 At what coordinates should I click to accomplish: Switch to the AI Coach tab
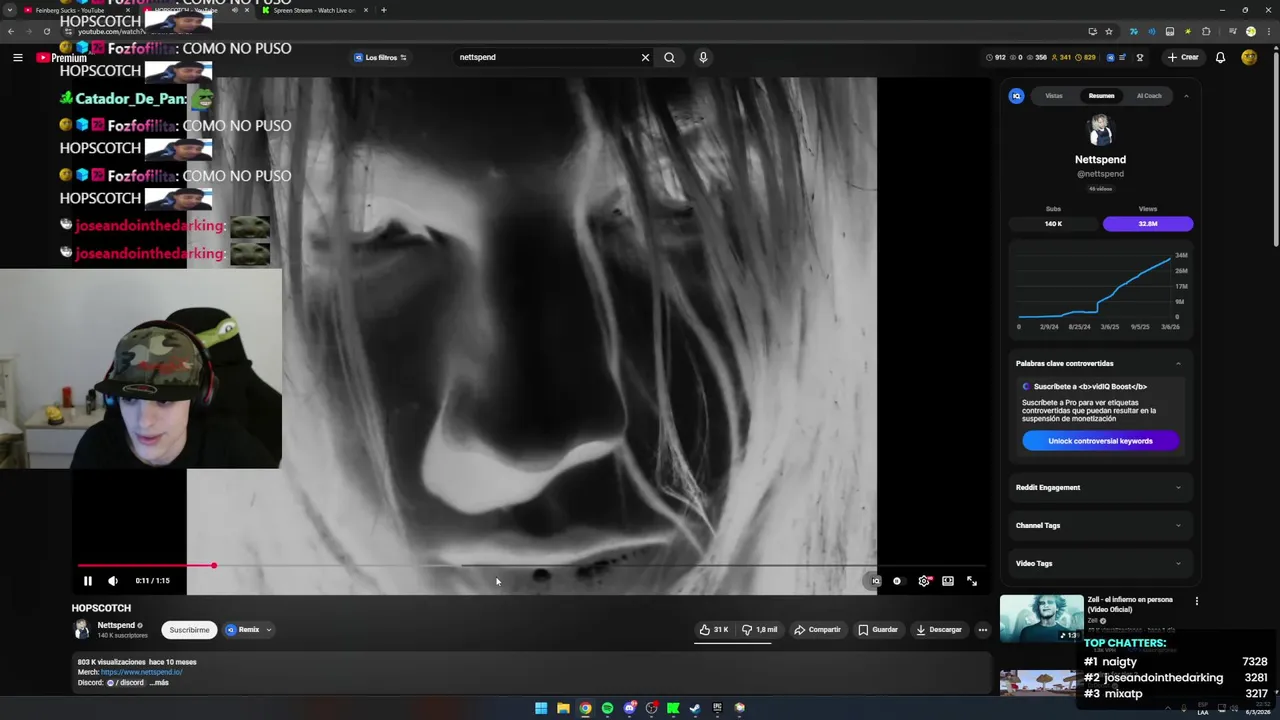click(1149, 96)
